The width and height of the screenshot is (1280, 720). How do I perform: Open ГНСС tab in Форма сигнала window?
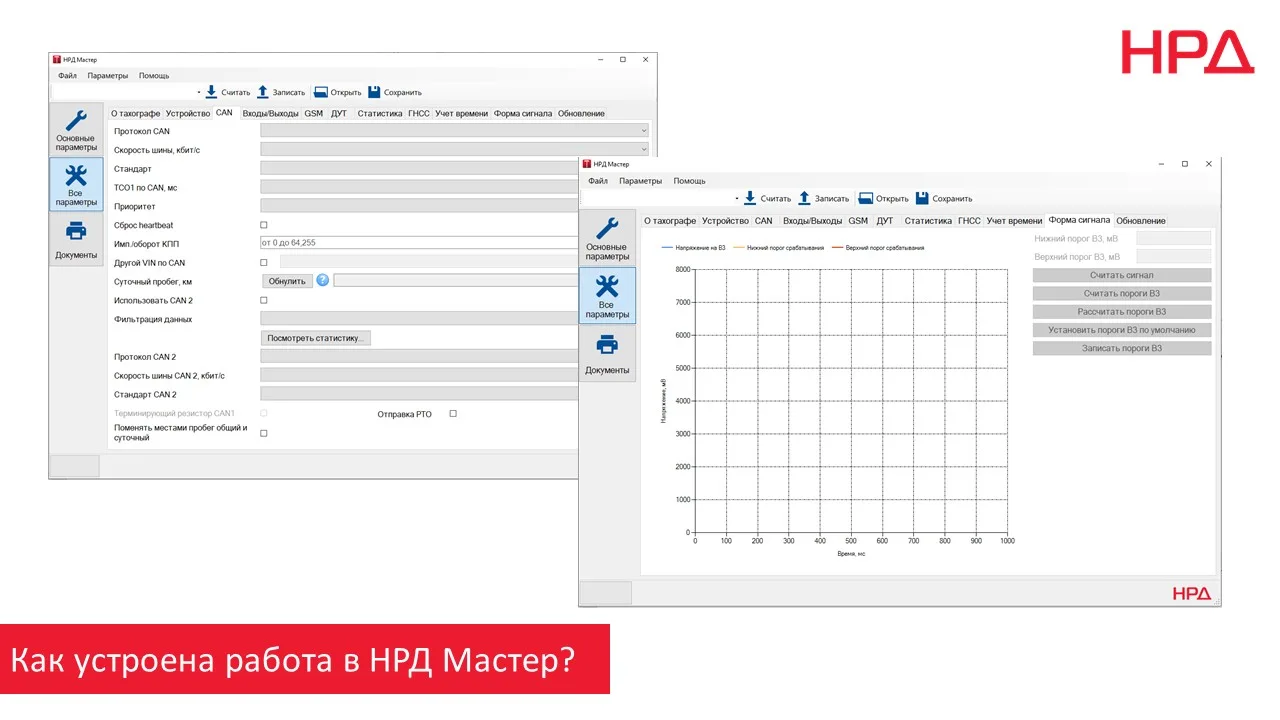969,221
